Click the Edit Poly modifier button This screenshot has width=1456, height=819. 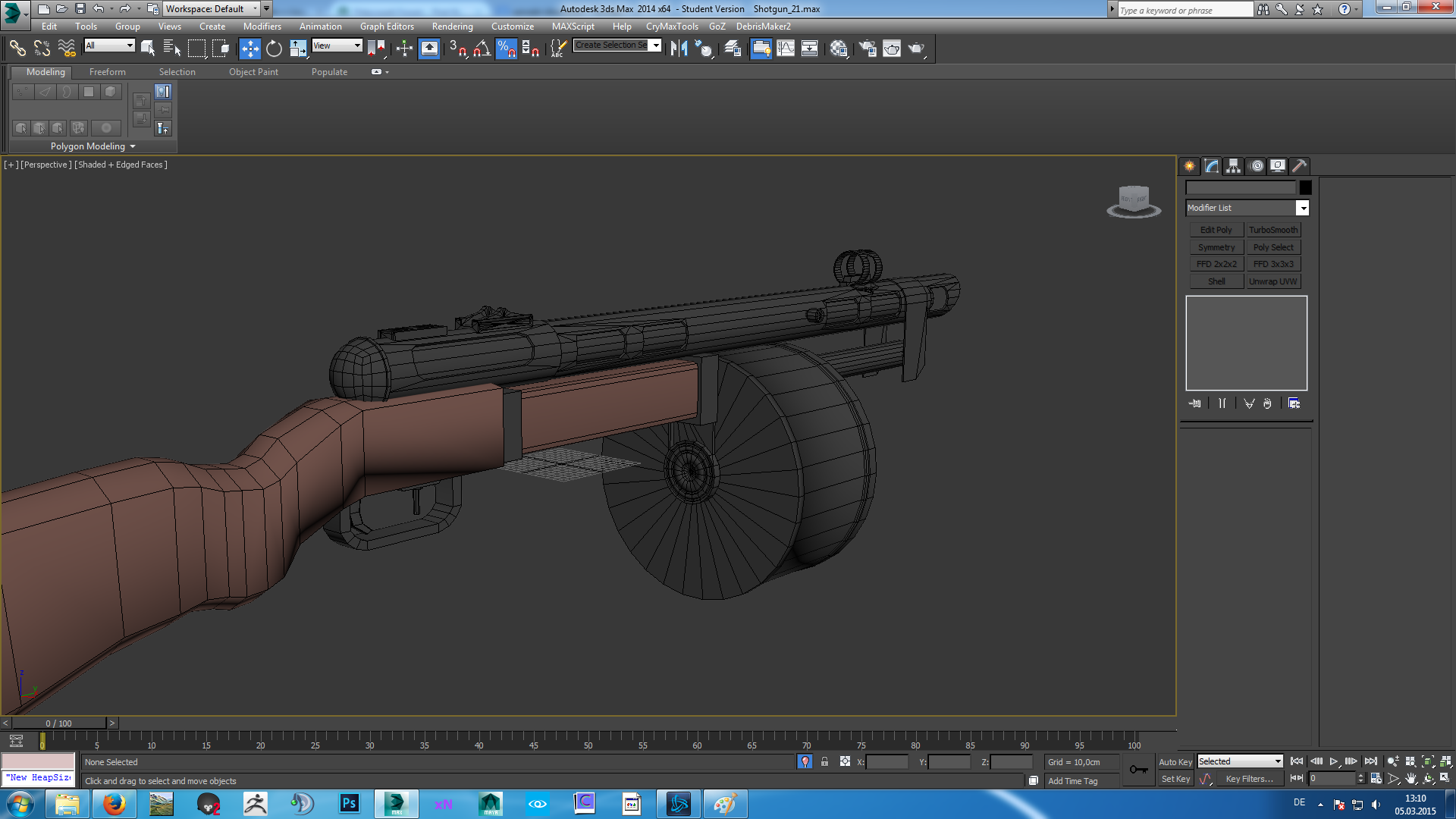tap(1216, 230)
